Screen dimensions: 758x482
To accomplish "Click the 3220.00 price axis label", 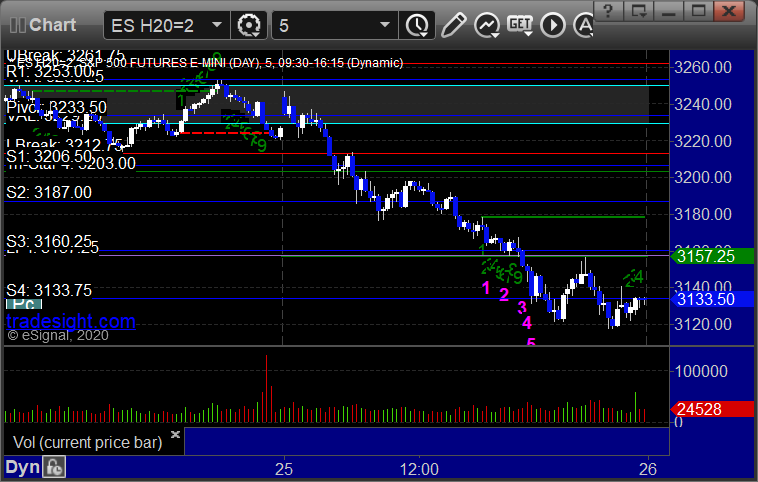I will (x=703, y=141).
